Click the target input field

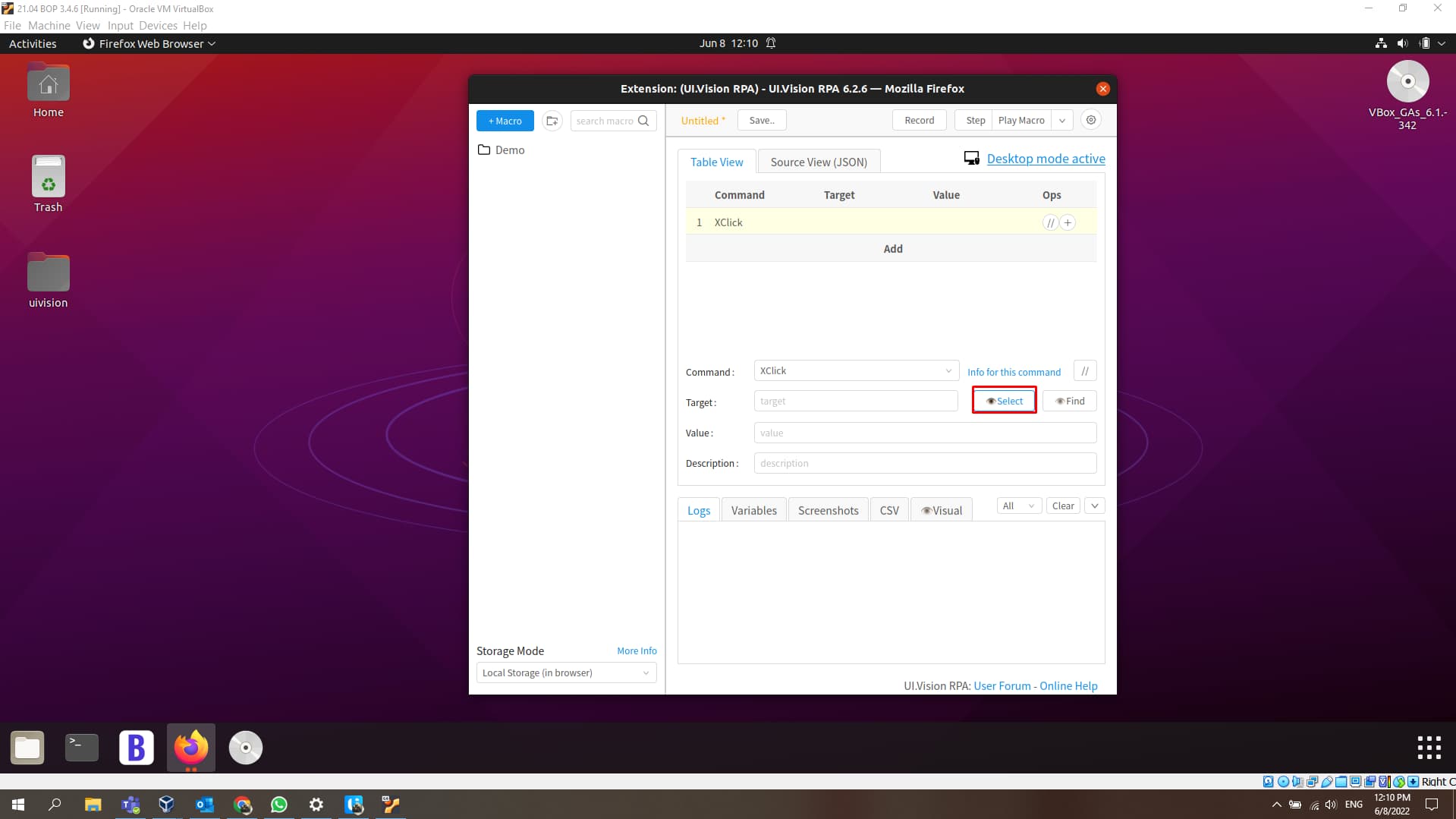coord(856,401)
